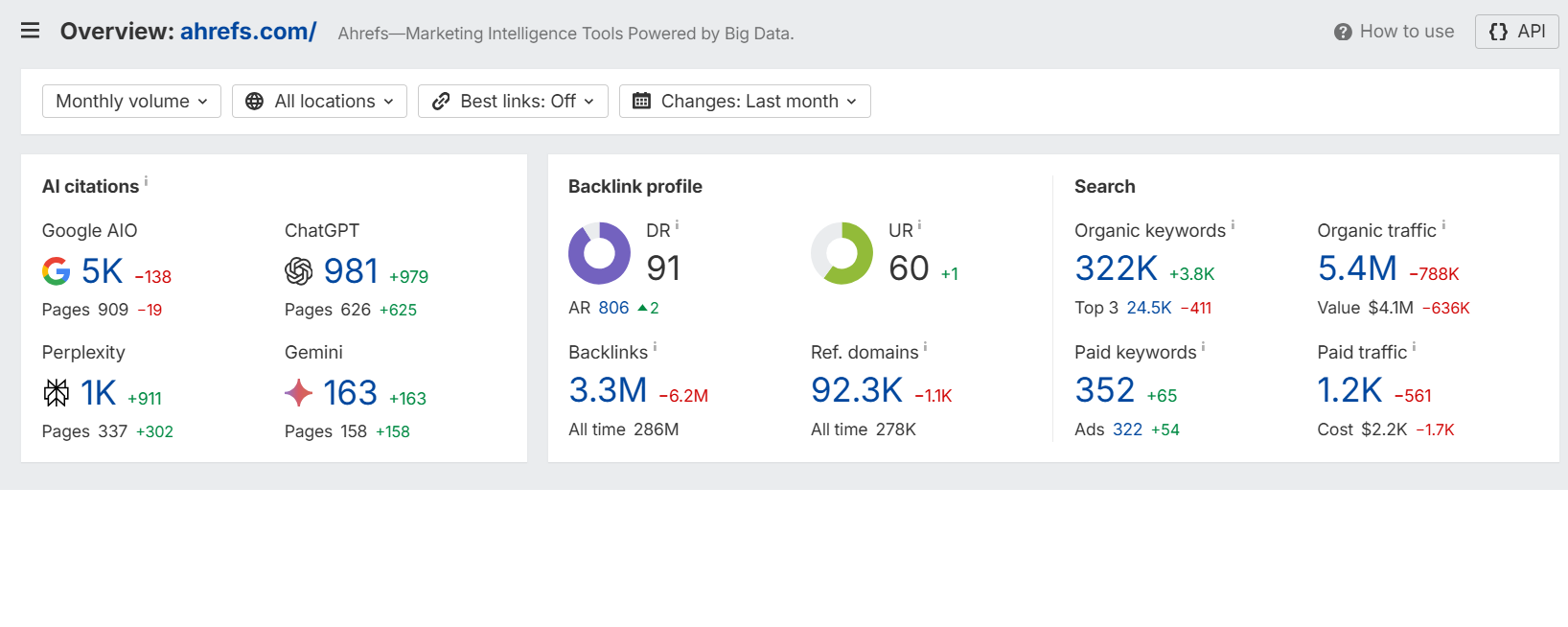
Task: Click the Perplexity logo icon
Action: (x=57, y=393)
